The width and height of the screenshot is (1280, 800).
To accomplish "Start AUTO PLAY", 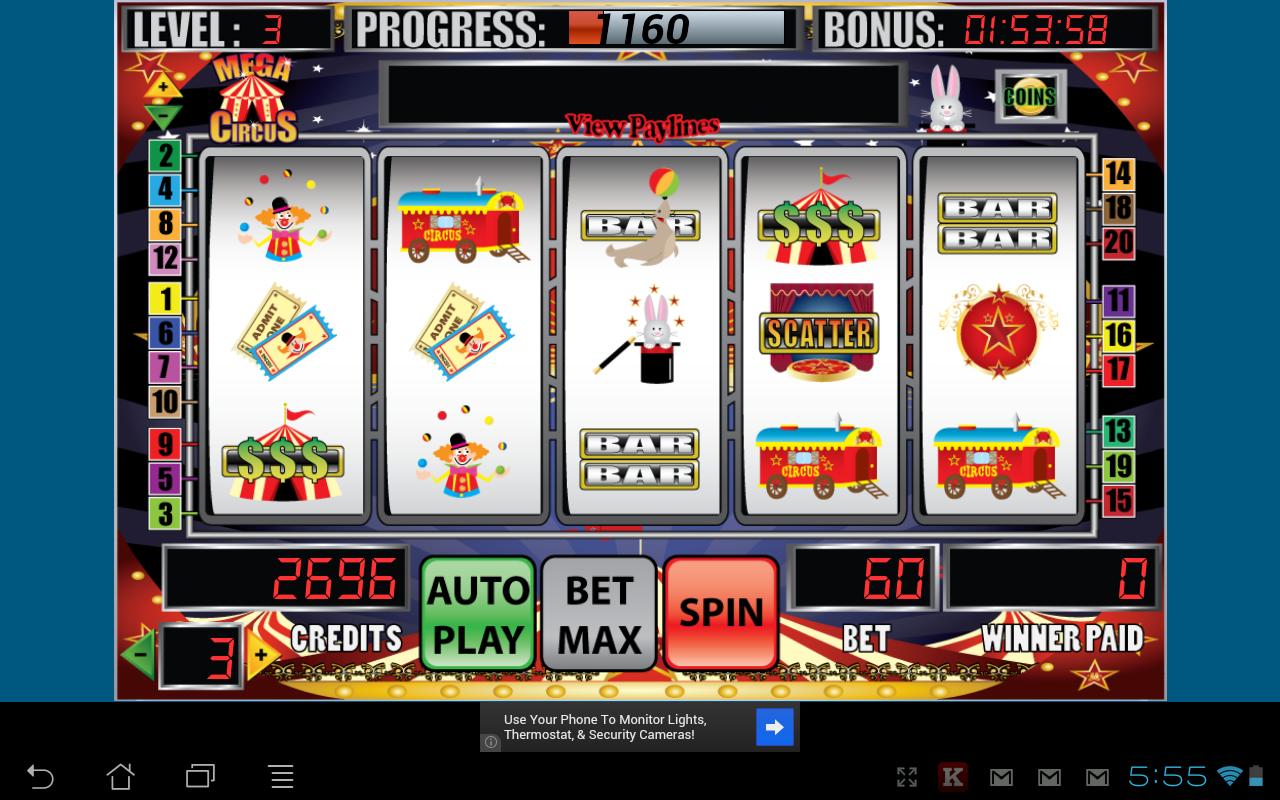I will point(478,613).
